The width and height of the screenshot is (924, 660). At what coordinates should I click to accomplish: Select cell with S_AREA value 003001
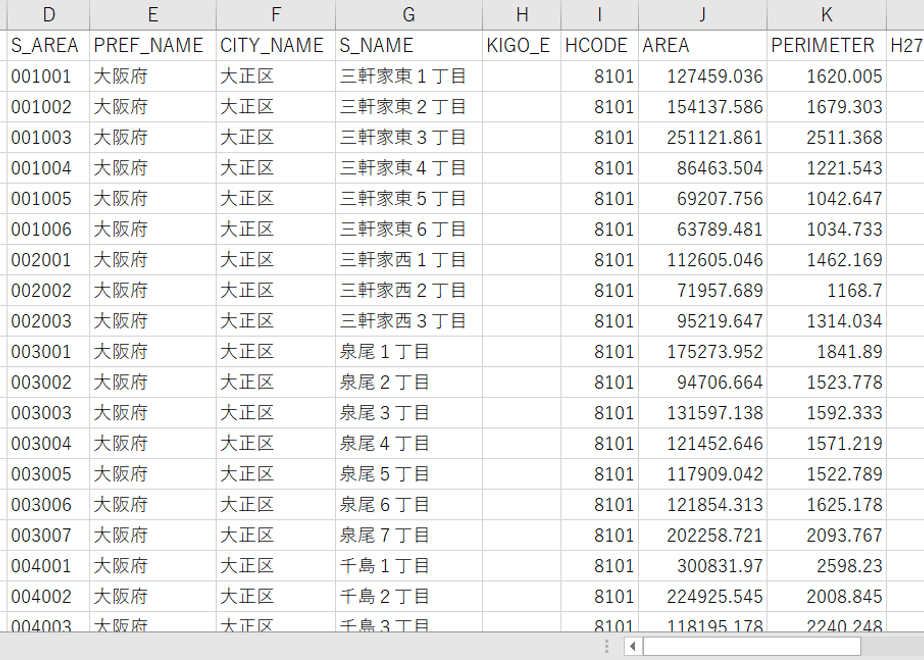[48, 352]
